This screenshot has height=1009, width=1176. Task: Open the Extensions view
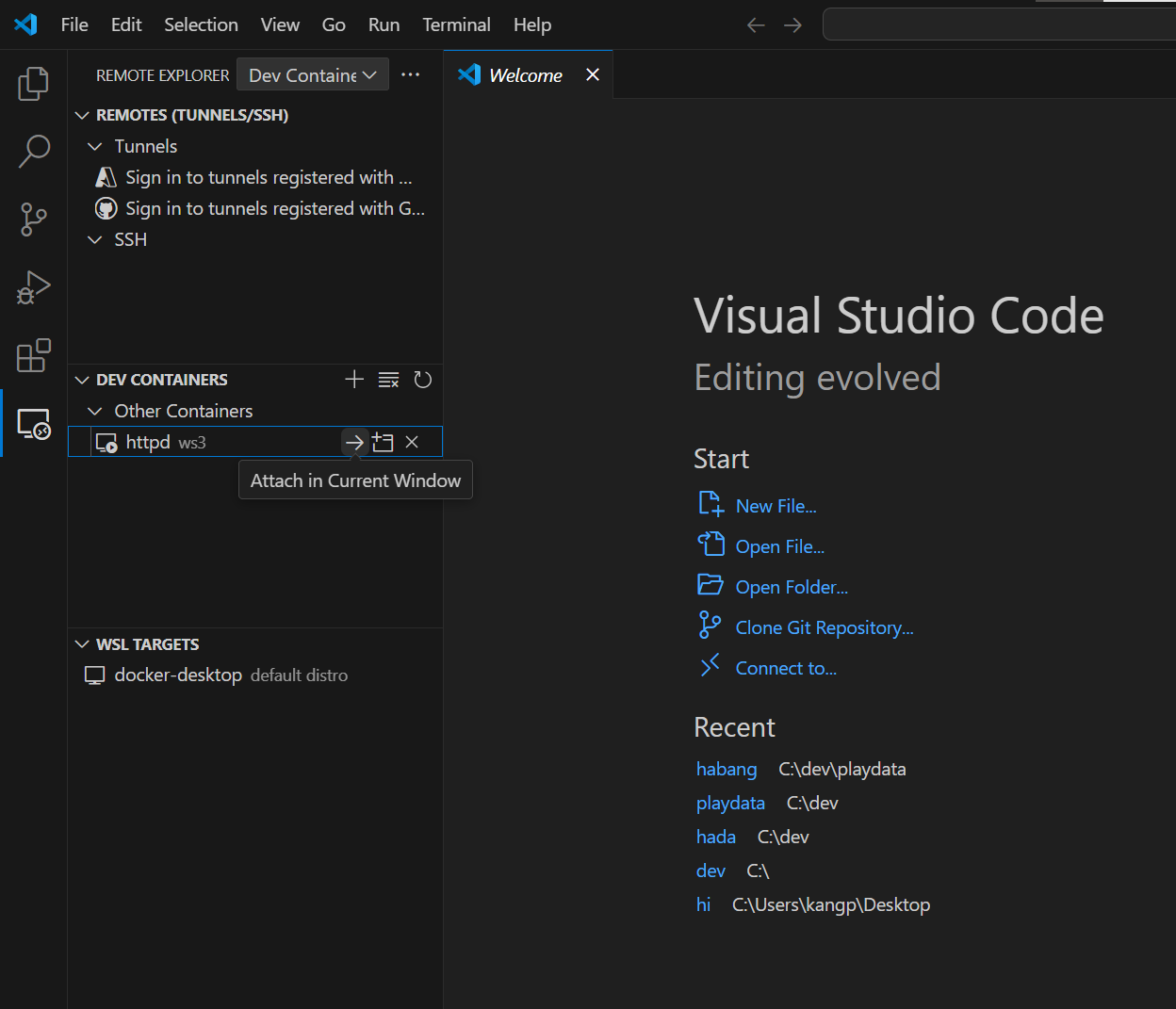[x=33, y=355]
